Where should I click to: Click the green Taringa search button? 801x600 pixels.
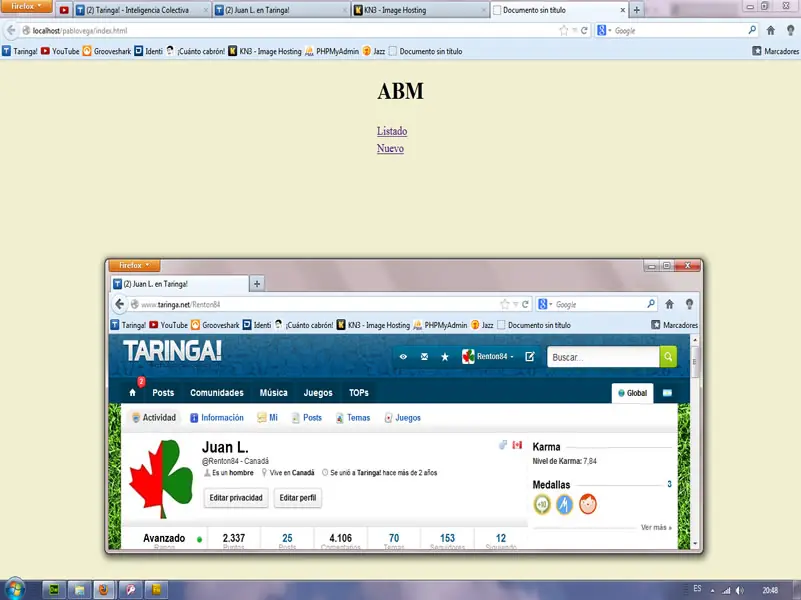pyautogui.click(x=668, y=357)
